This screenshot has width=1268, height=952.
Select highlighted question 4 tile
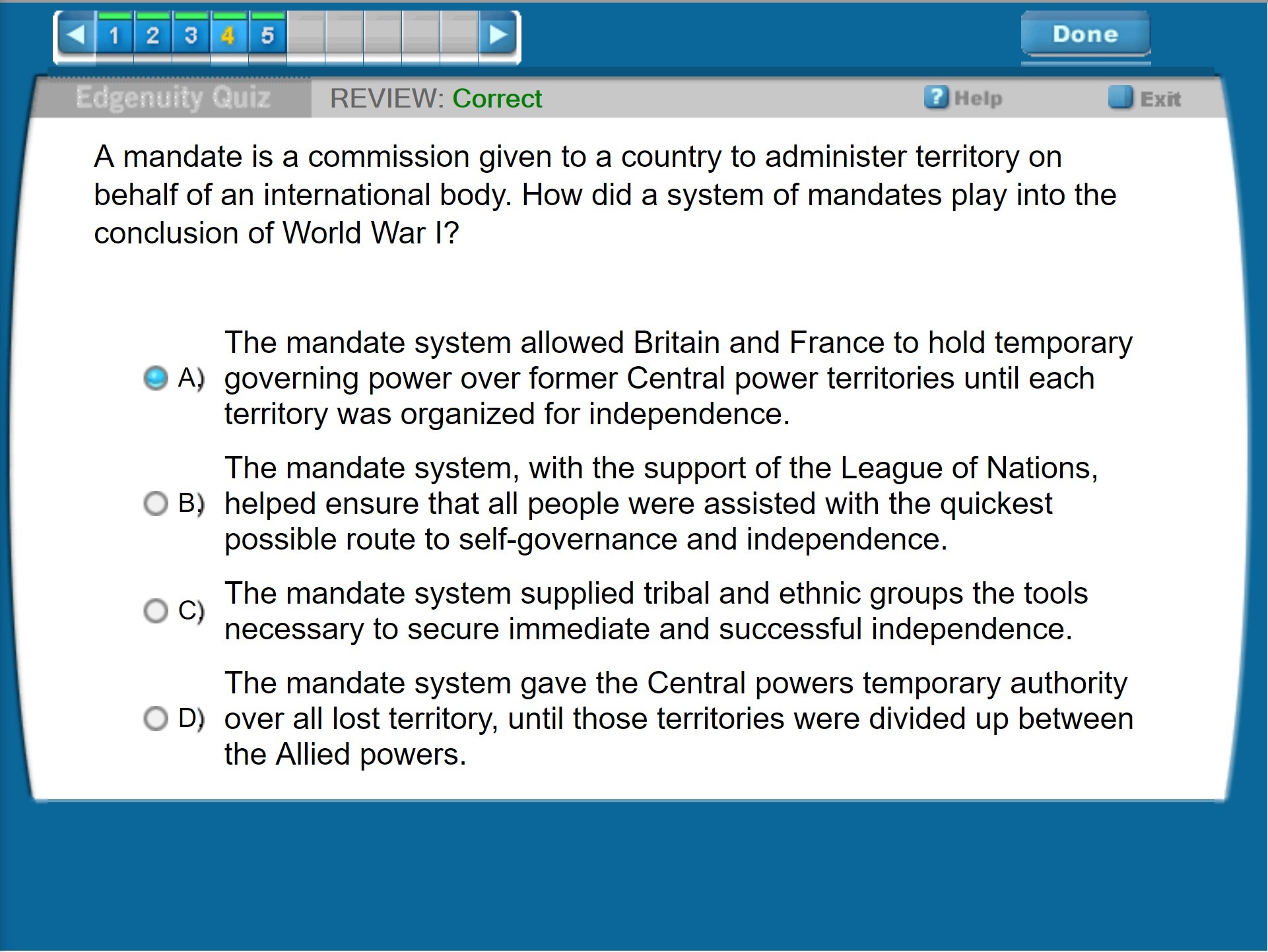point(228,35)
